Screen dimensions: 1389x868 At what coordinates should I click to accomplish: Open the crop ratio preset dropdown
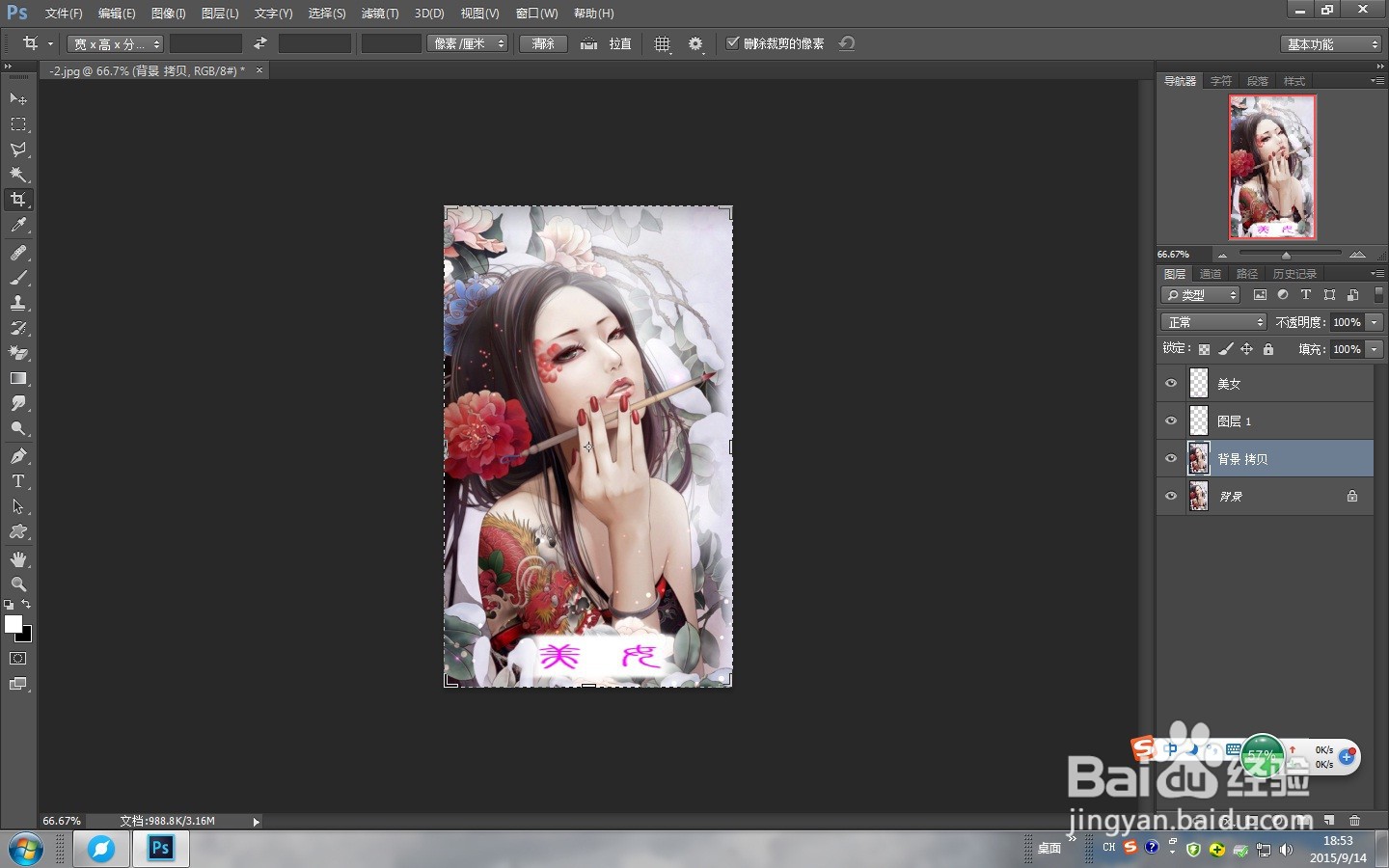coord(116,43)
